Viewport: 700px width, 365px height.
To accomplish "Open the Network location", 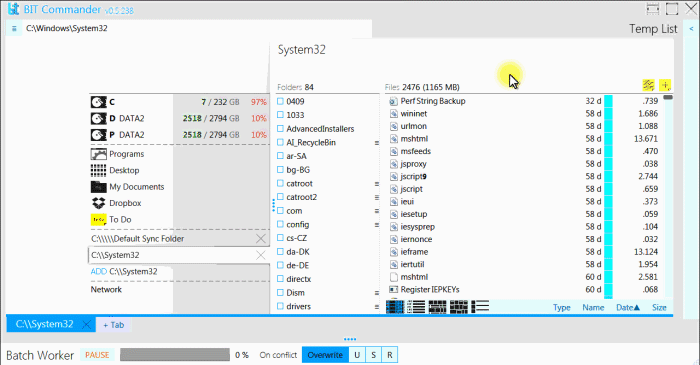I will click(106, 289).
